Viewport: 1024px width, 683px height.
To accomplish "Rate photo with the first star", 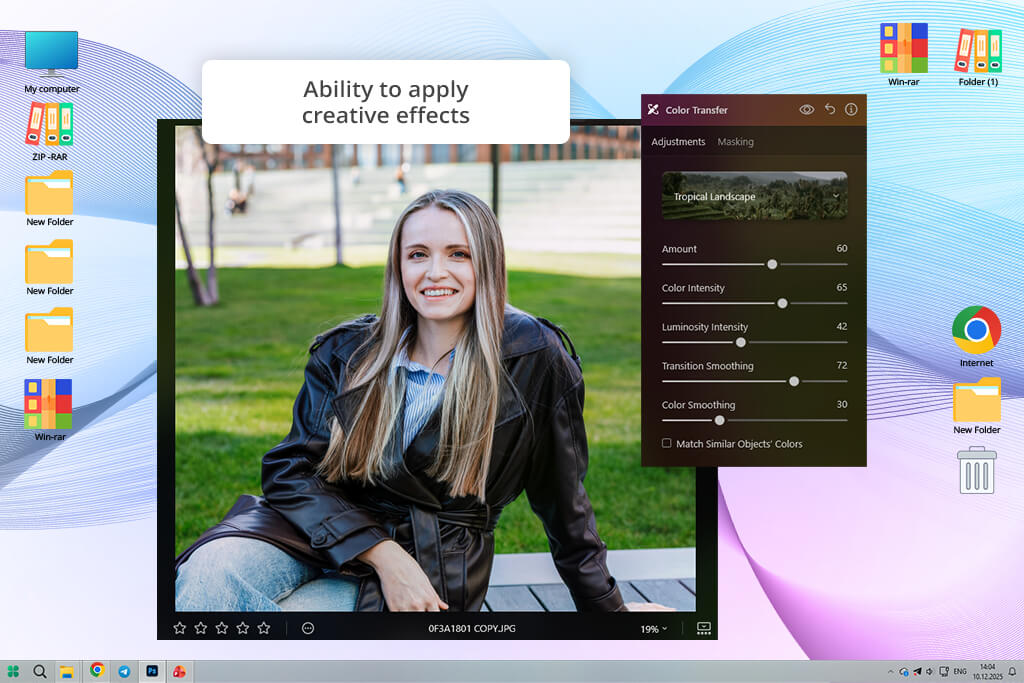I will 180,628.
